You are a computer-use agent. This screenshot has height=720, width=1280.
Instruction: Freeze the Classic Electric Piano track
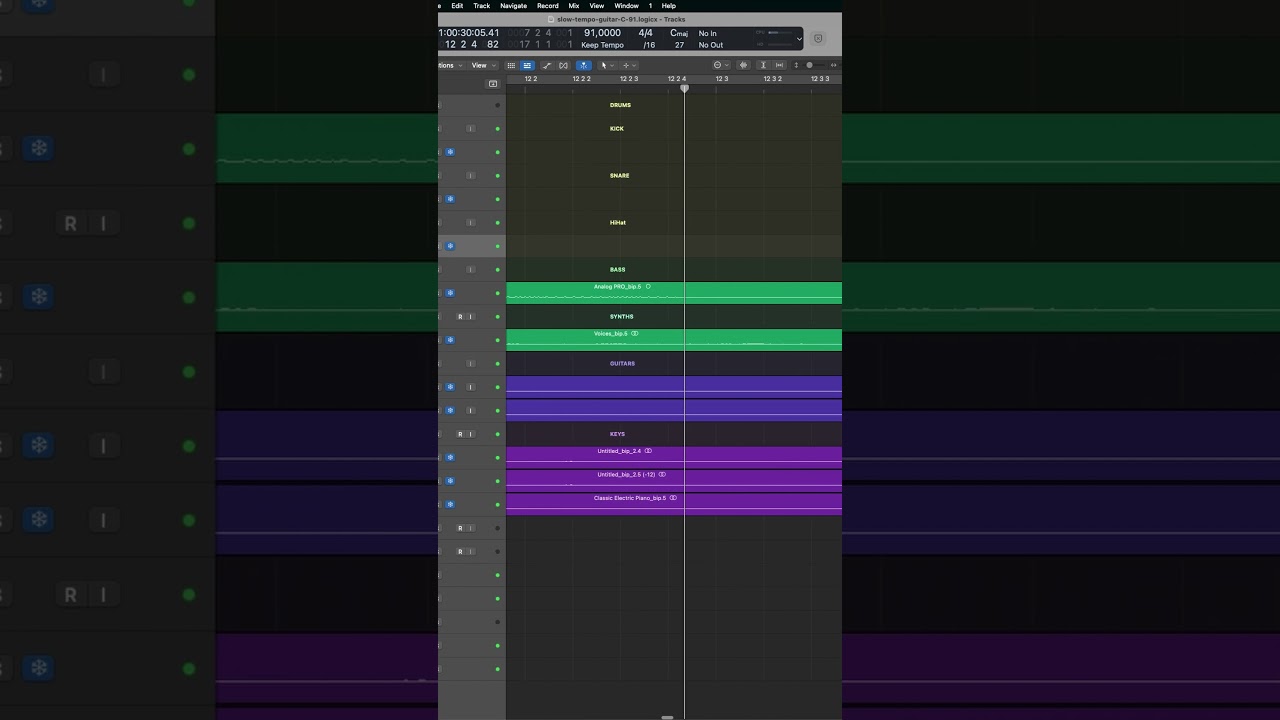click(450, 504)
